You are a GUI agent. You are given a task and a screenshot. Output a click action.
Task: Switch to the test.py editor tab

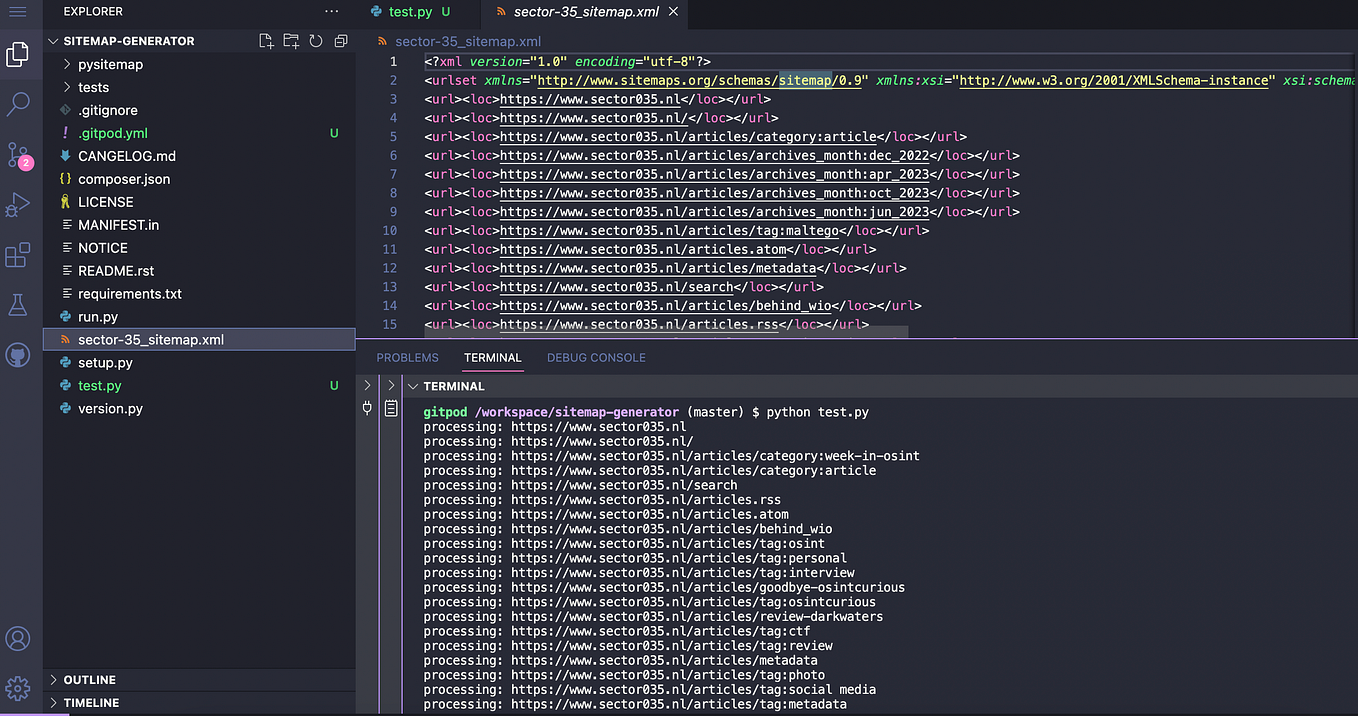(x=411, y=12)
